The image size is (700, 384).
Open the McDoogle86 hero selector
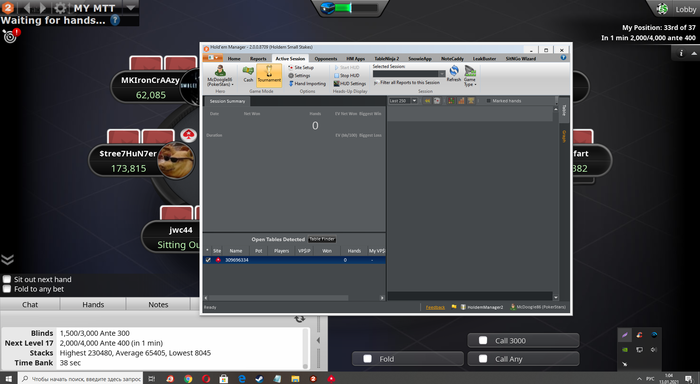click(x=220, y=76)
